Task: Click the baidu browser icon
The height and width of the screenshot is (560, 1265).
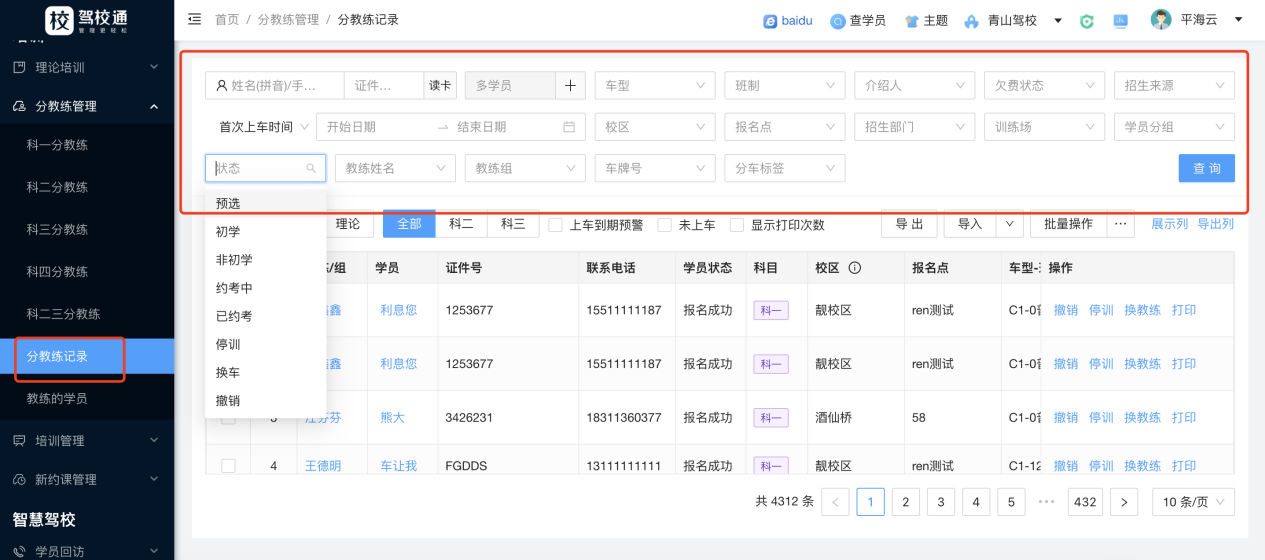Action: pyautogui.click(x=770, y=21)
